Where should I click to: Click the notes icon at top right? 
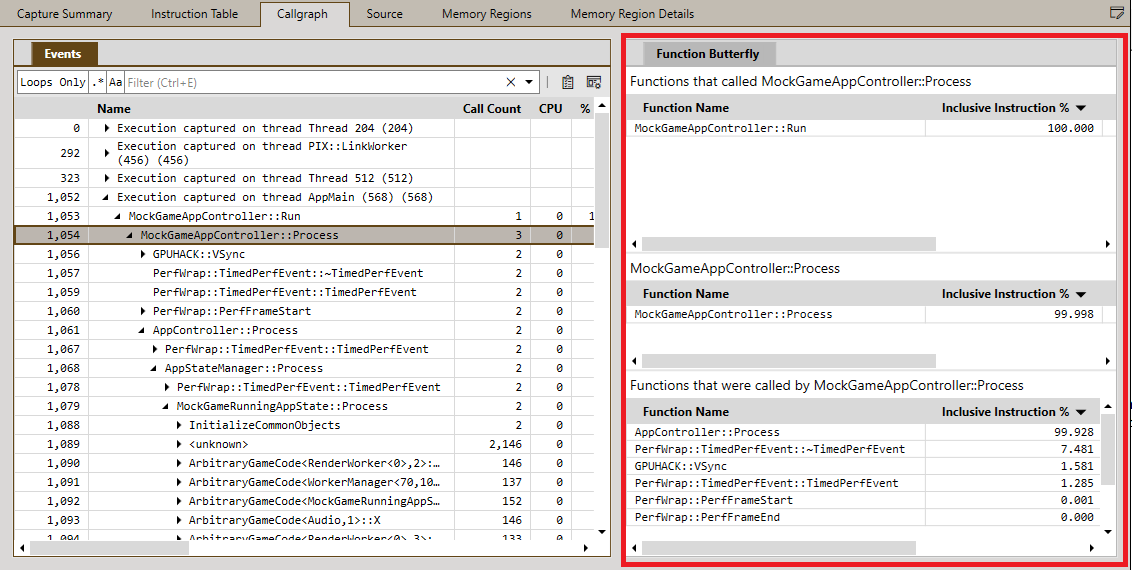coord(1116,13)
